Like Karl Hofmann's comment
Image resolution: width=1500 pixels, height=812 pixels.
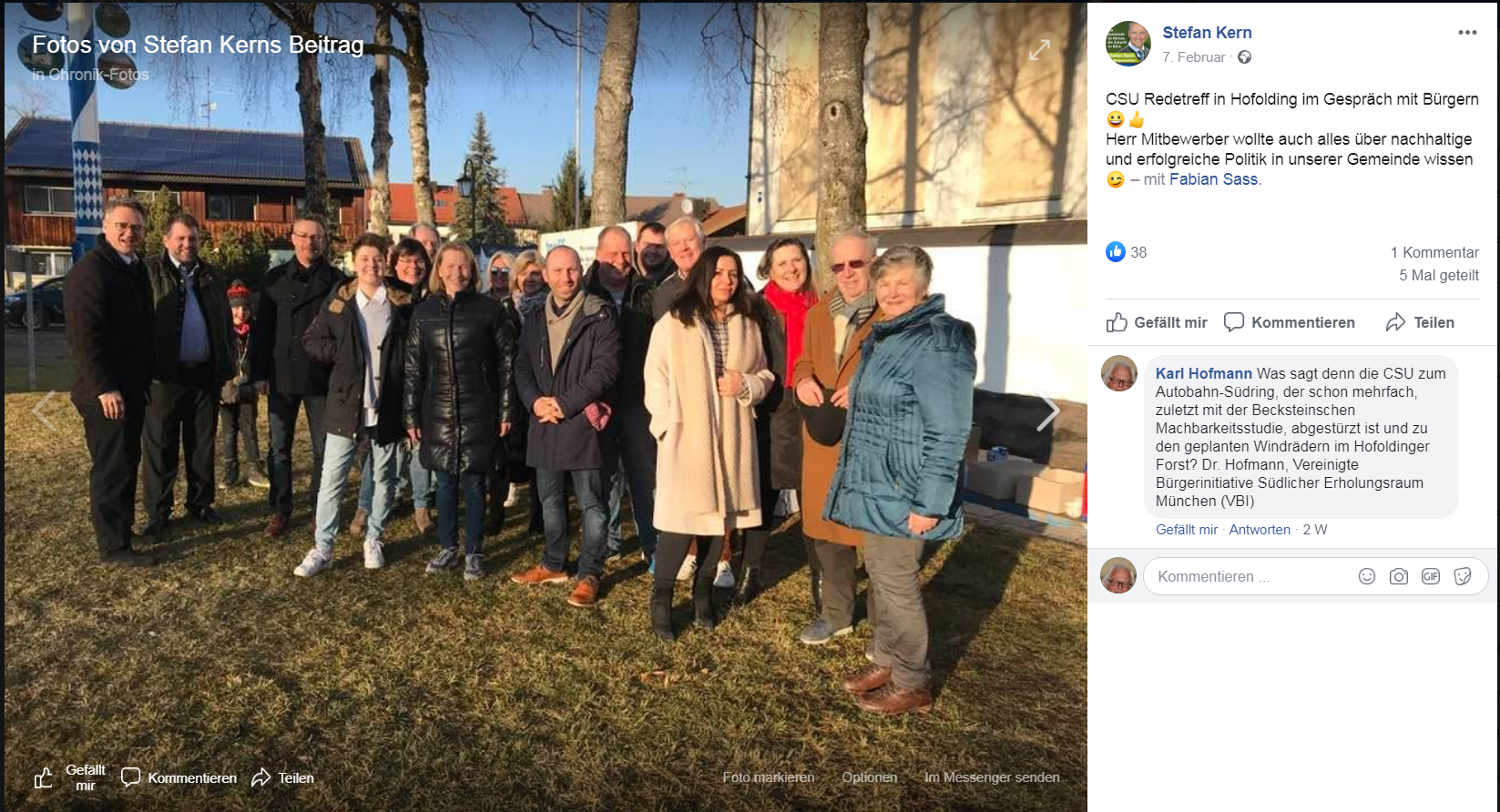[x=1187, y=530]
